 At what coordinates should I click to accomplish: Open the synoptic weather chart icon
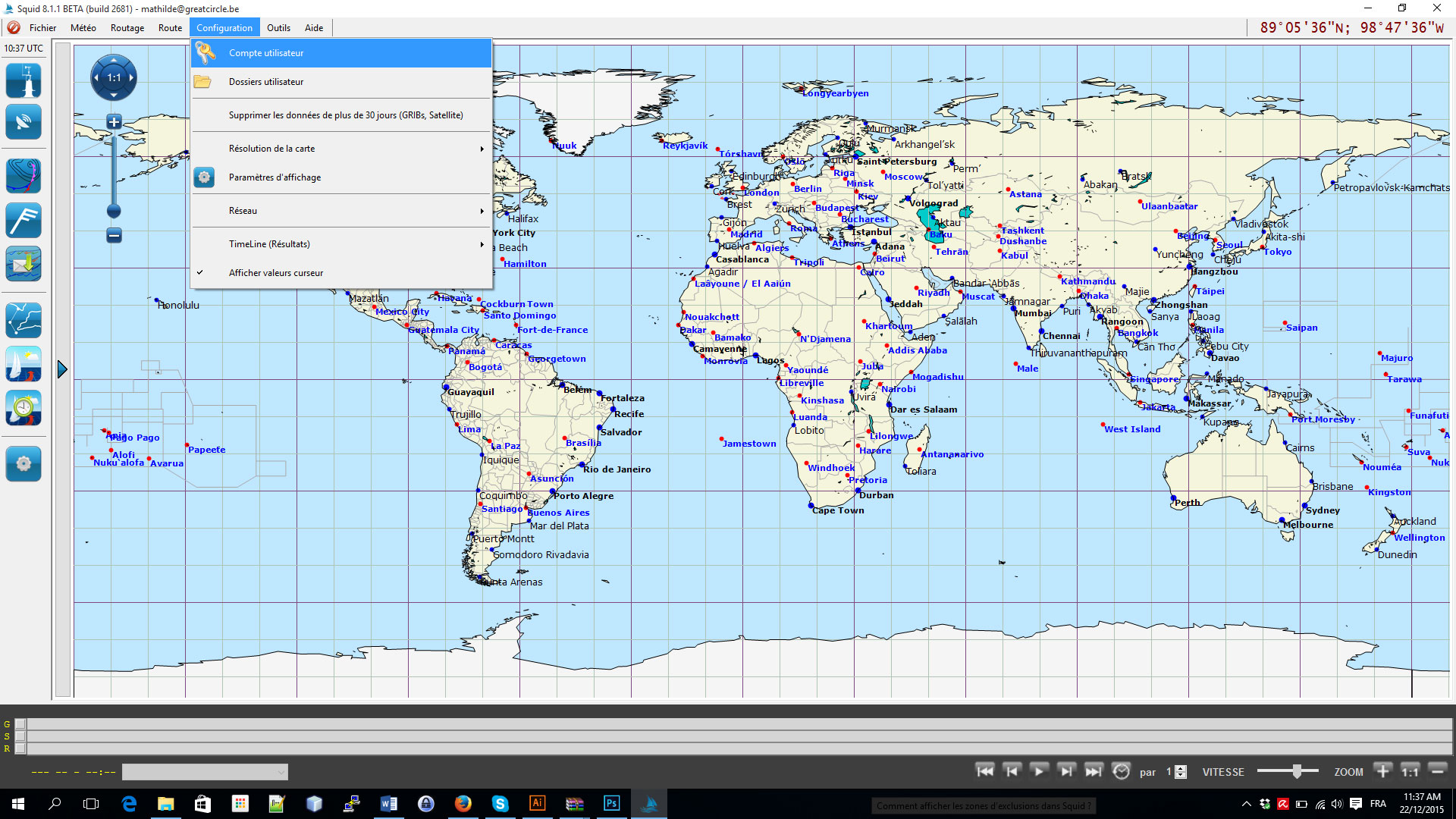click(x=24, y=176)
